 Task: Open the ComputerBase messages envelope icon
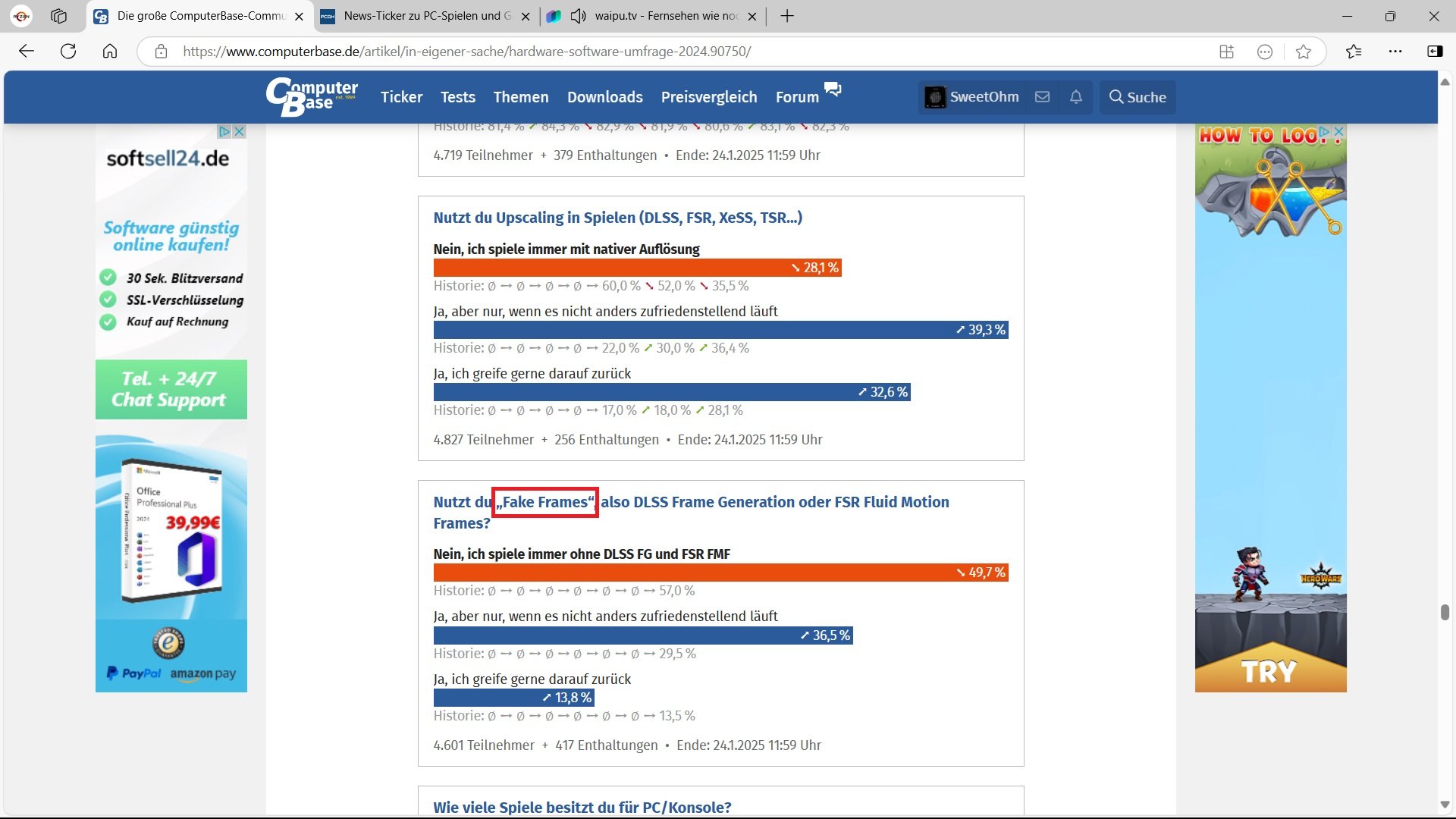click(x=1042, y=97)
